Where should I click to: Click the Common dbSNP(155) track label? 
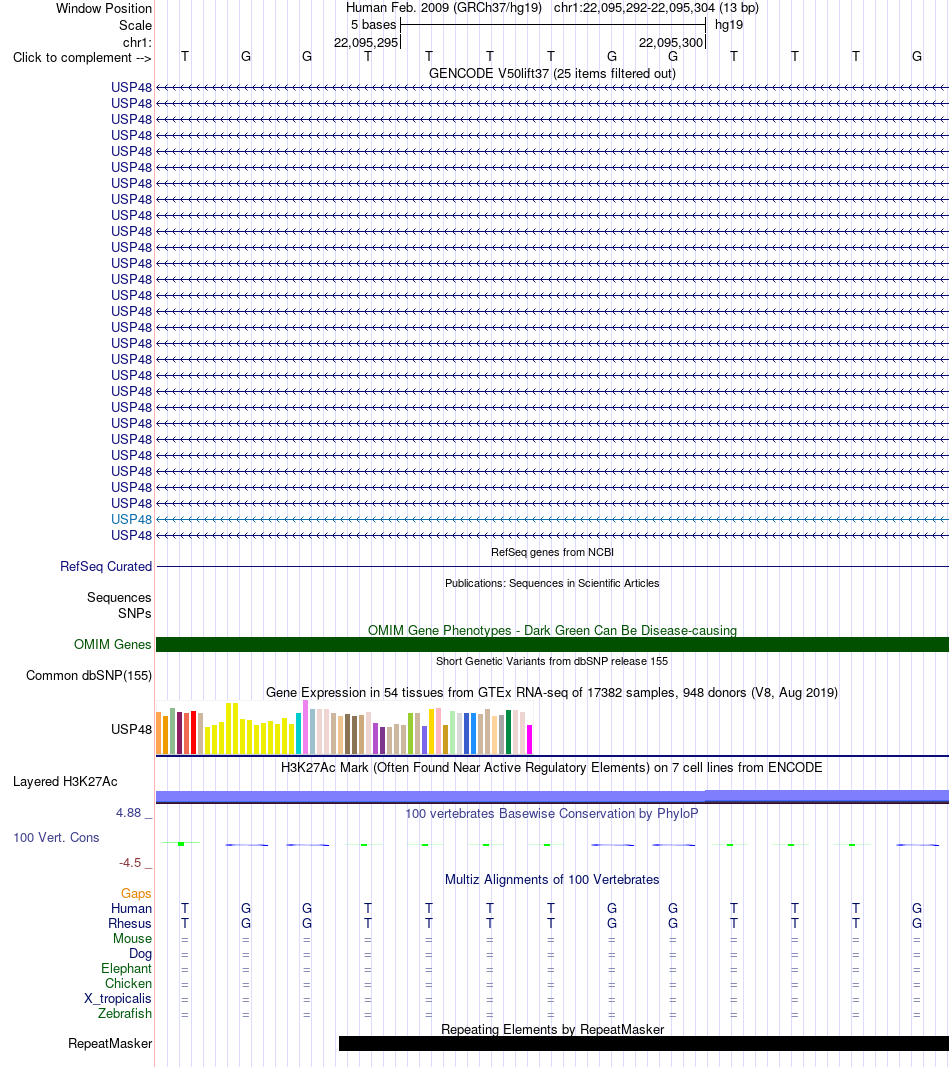tap(89, 676)
